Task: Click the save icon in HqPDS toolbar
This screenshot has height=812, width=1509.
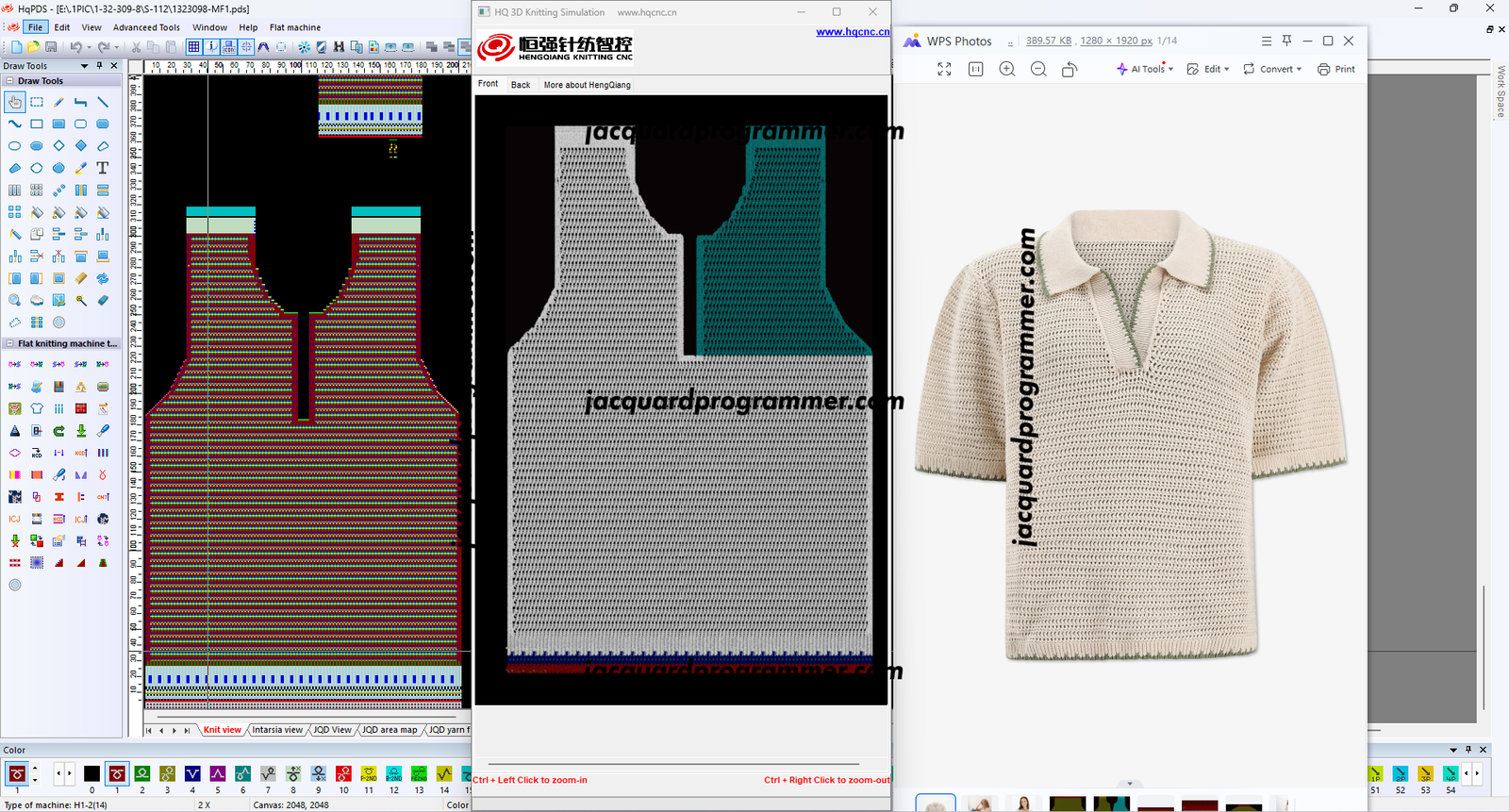Action: click(x=51, y=46)
